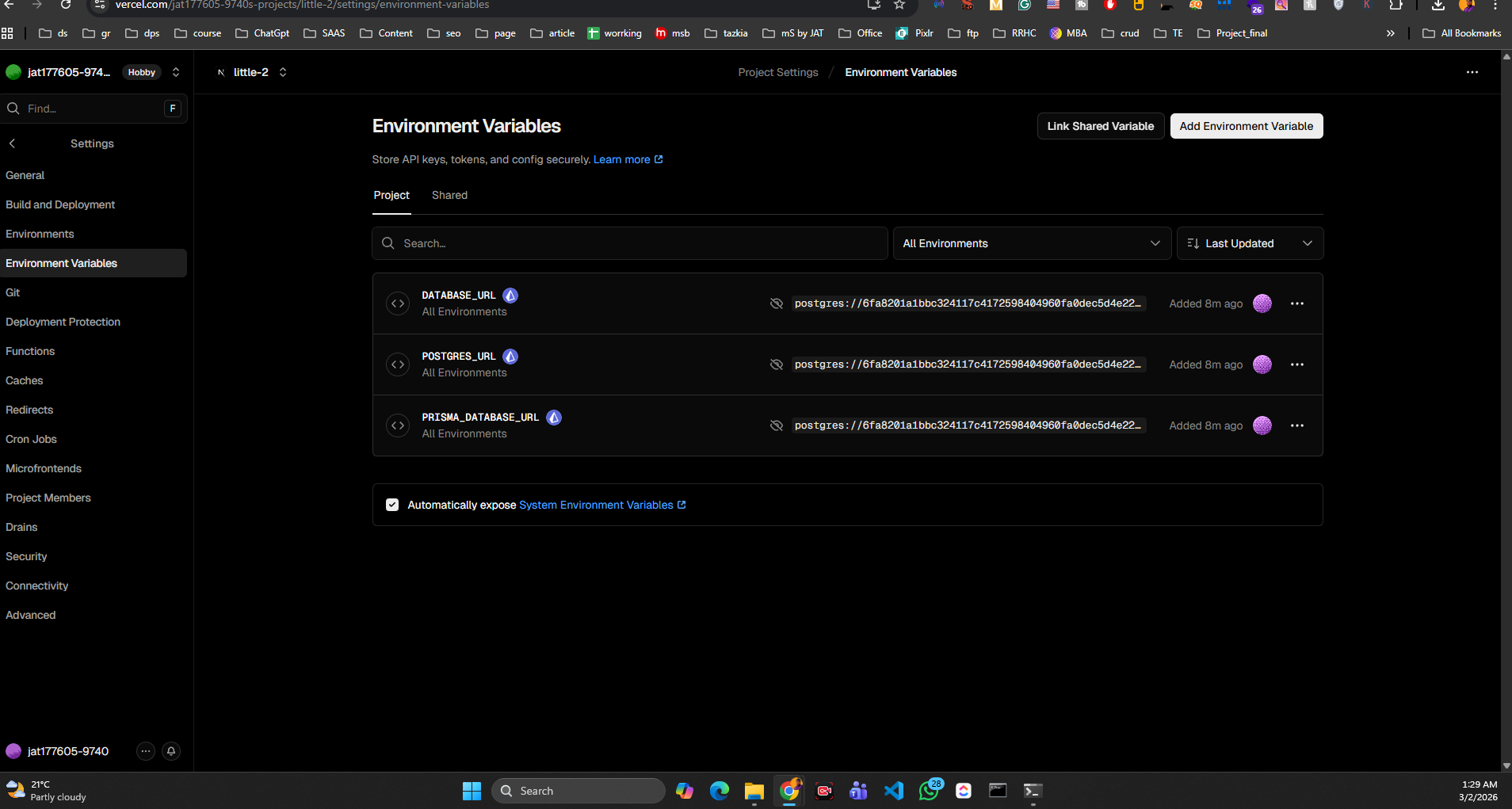Click the Add Environment Variable button
Image resolution: width=1512 pixels, height=809 pixels.
pyautogui.click(x=1246, y=126)
